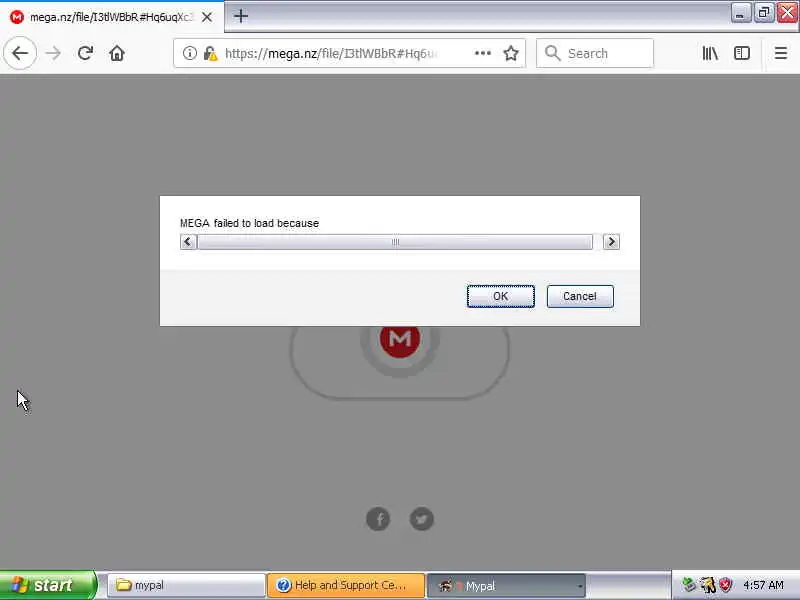Click the dialog scrollbar left arrow
The height and width of the screenshot is (600, 800).
[x=188, y=242]
